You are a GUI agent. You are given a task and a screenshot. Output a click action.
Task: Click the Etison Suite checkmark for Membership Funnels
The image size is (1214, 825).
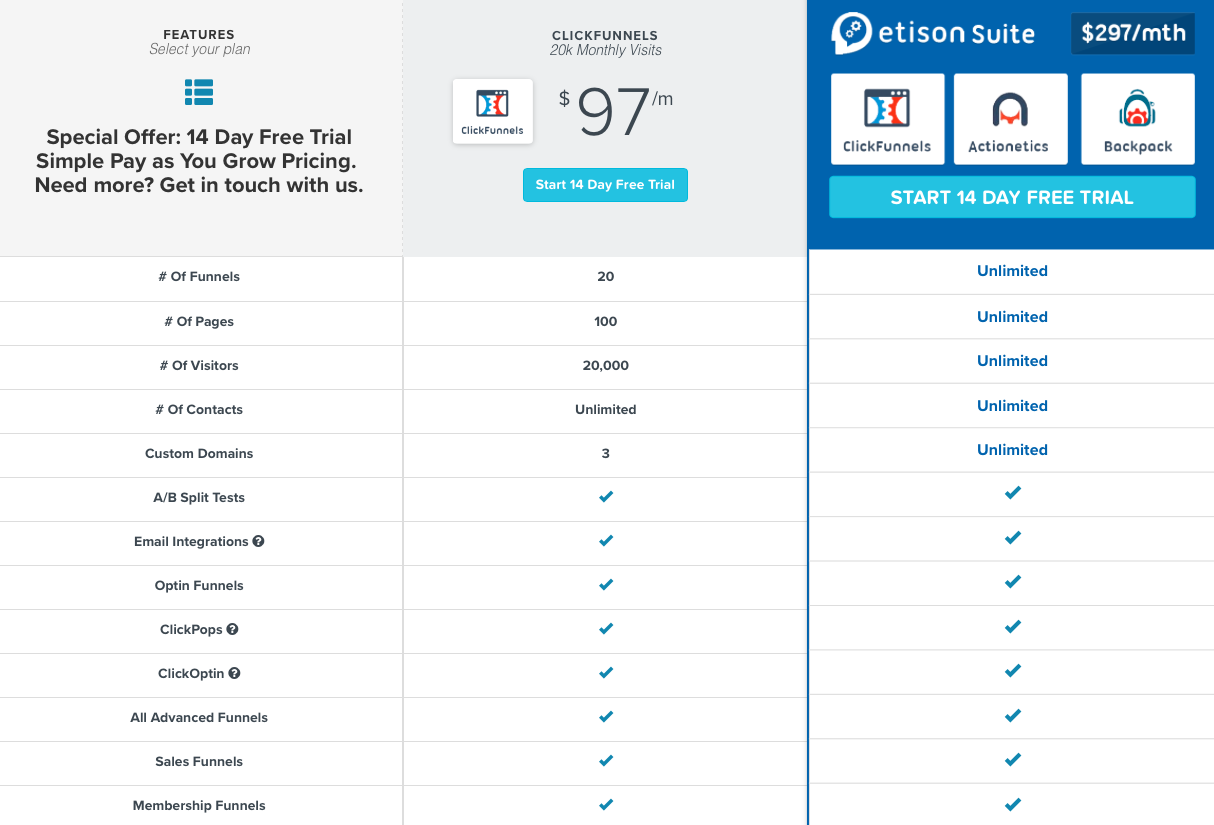[x=1013, y=804]
